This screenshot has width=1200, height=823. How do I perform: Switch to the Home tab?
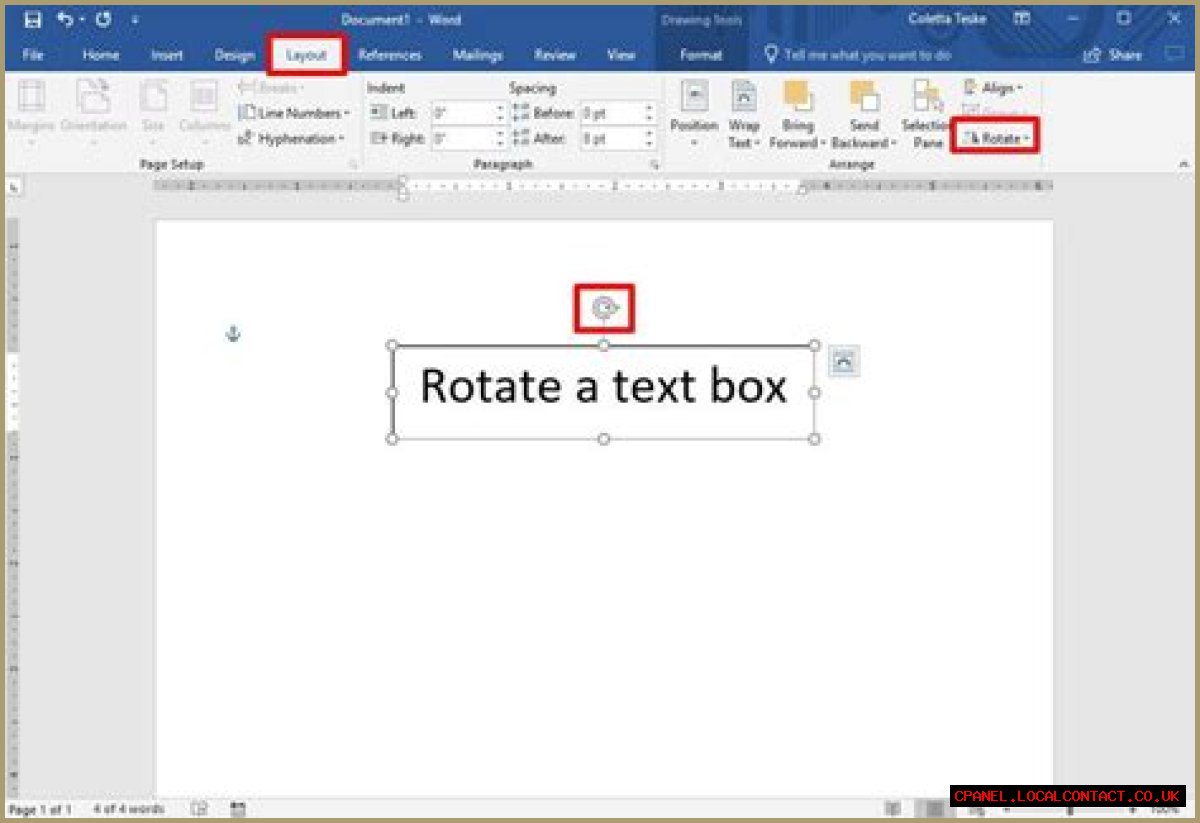101,55
